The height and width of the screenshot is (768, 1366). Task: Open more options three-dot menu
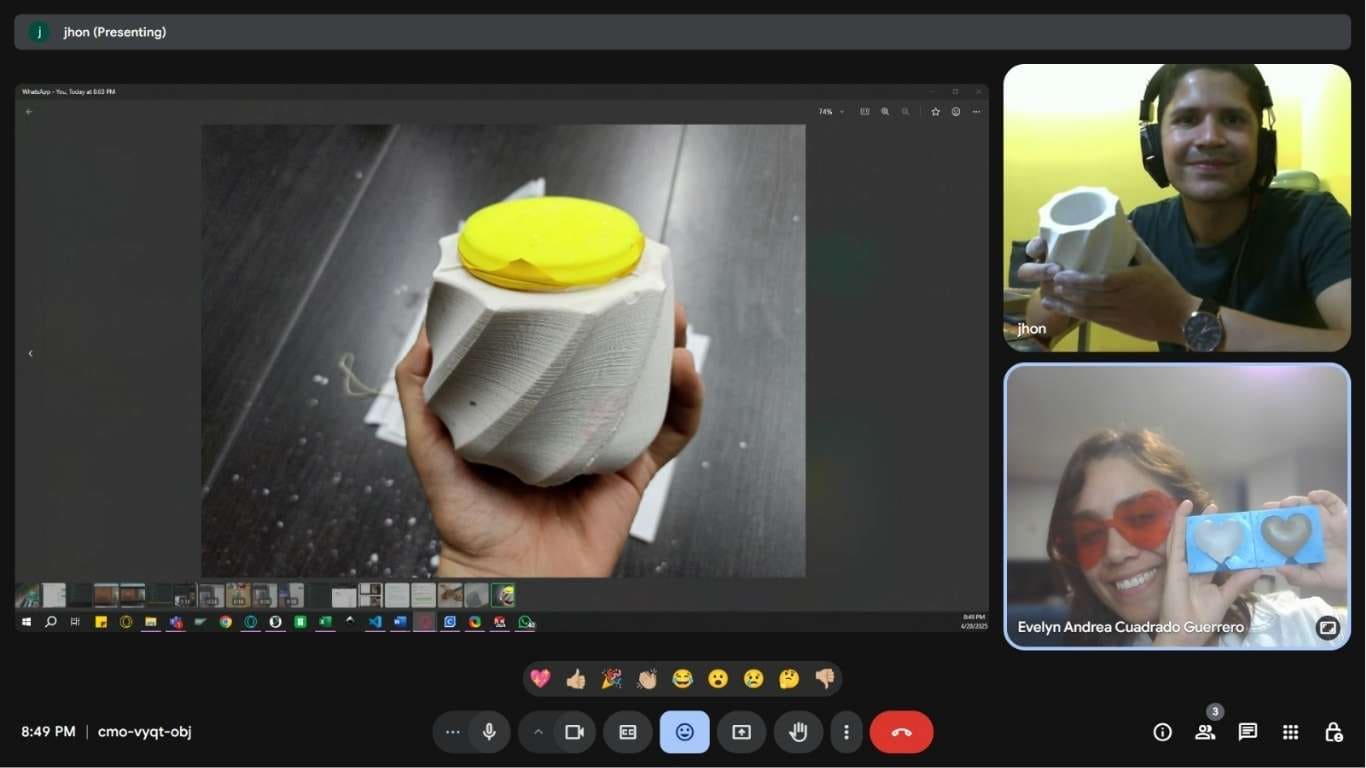[x=846, y=732]
